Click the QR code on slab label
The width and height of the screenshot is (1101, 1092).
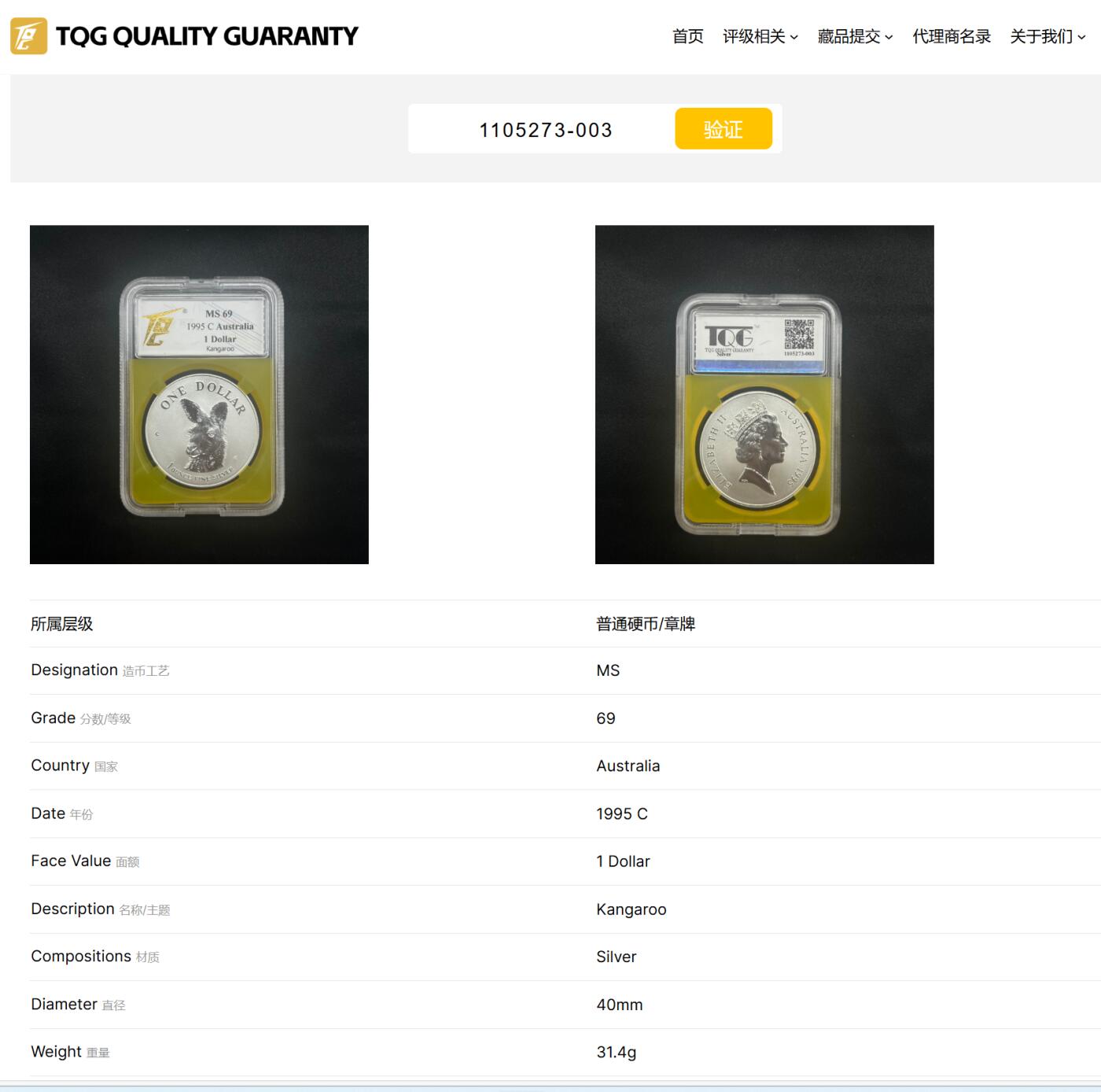pyautogui.click(x=799, y=334)
